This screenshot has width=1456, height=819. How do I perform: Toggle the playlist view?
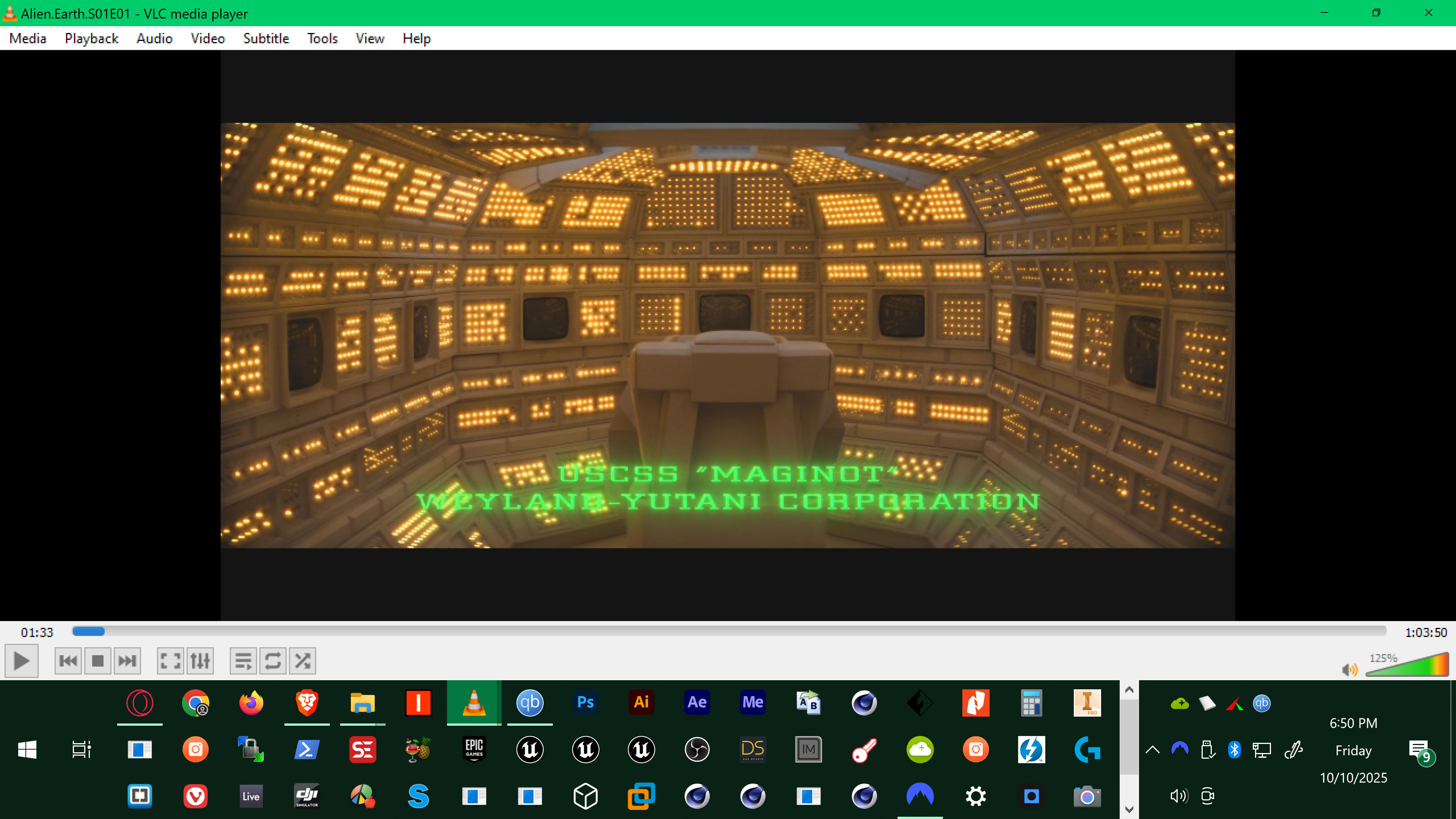click(243, 661)
